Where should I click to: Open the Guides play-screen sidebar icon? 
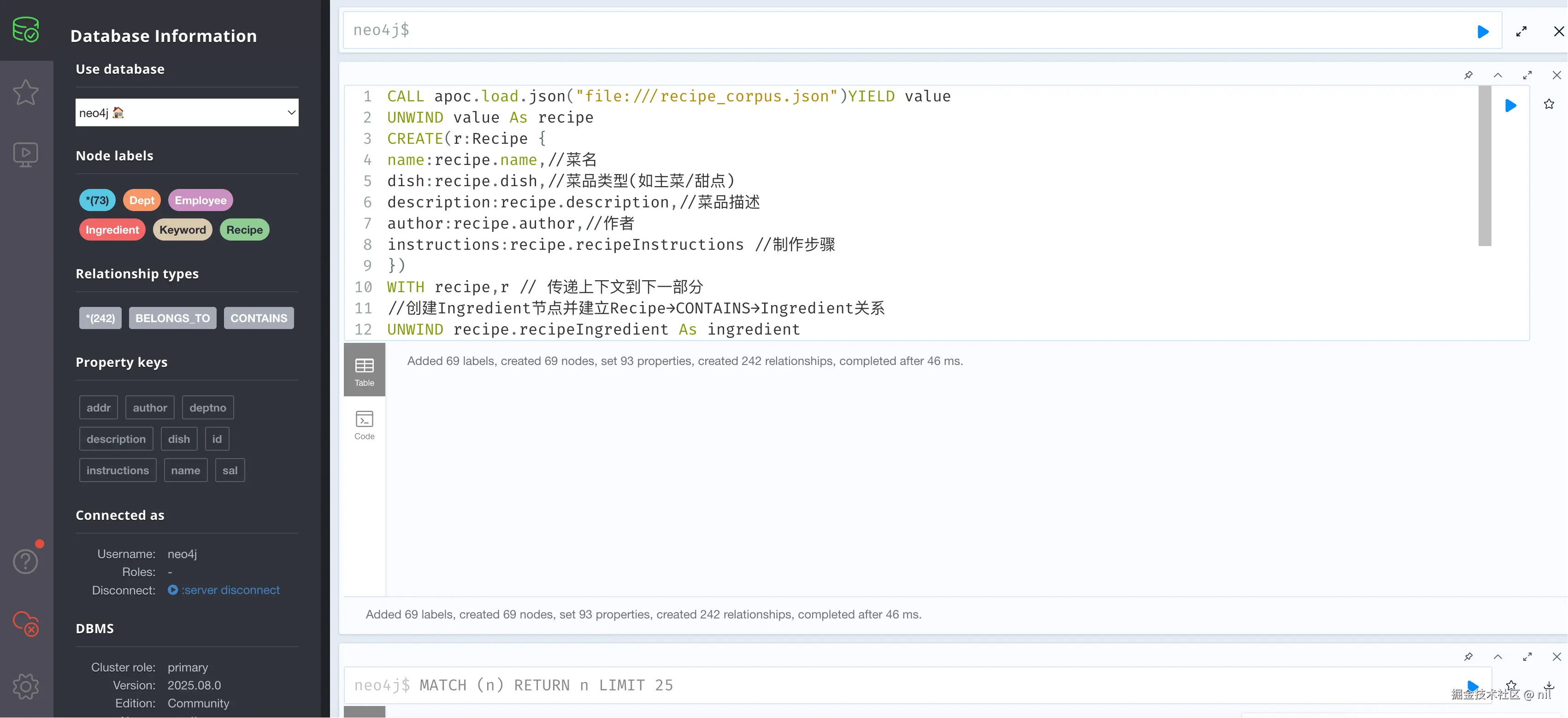pyautogui.click(x=25, y=154)
